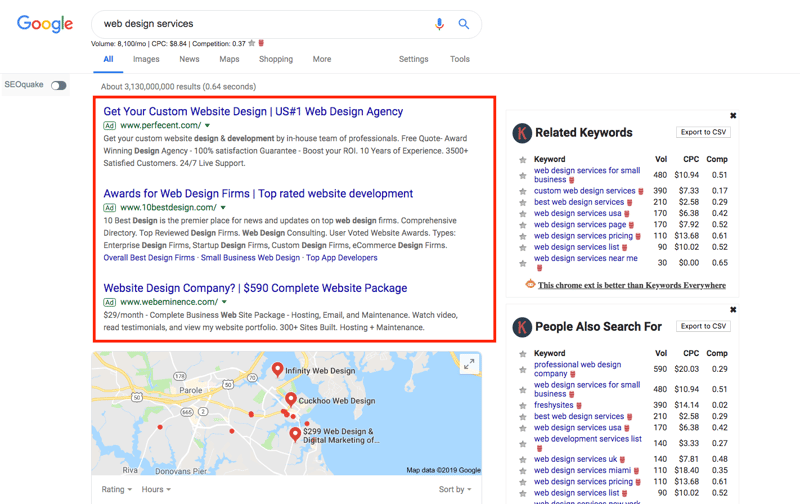
Task: Star the web design services miami keyword
Action: (522, 471)
